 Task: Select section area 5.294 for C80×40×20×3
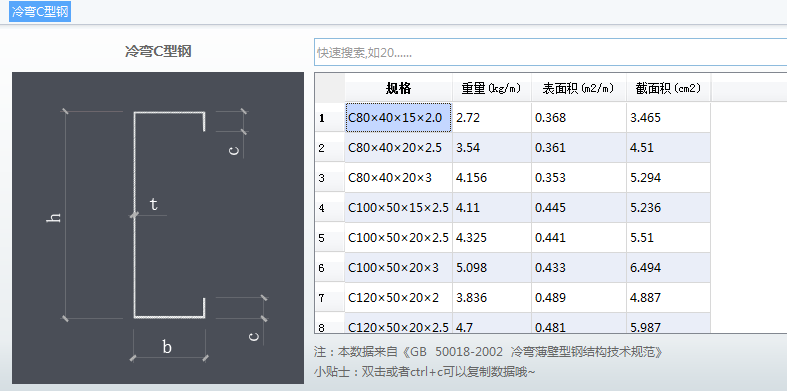(x=669, y=178)
